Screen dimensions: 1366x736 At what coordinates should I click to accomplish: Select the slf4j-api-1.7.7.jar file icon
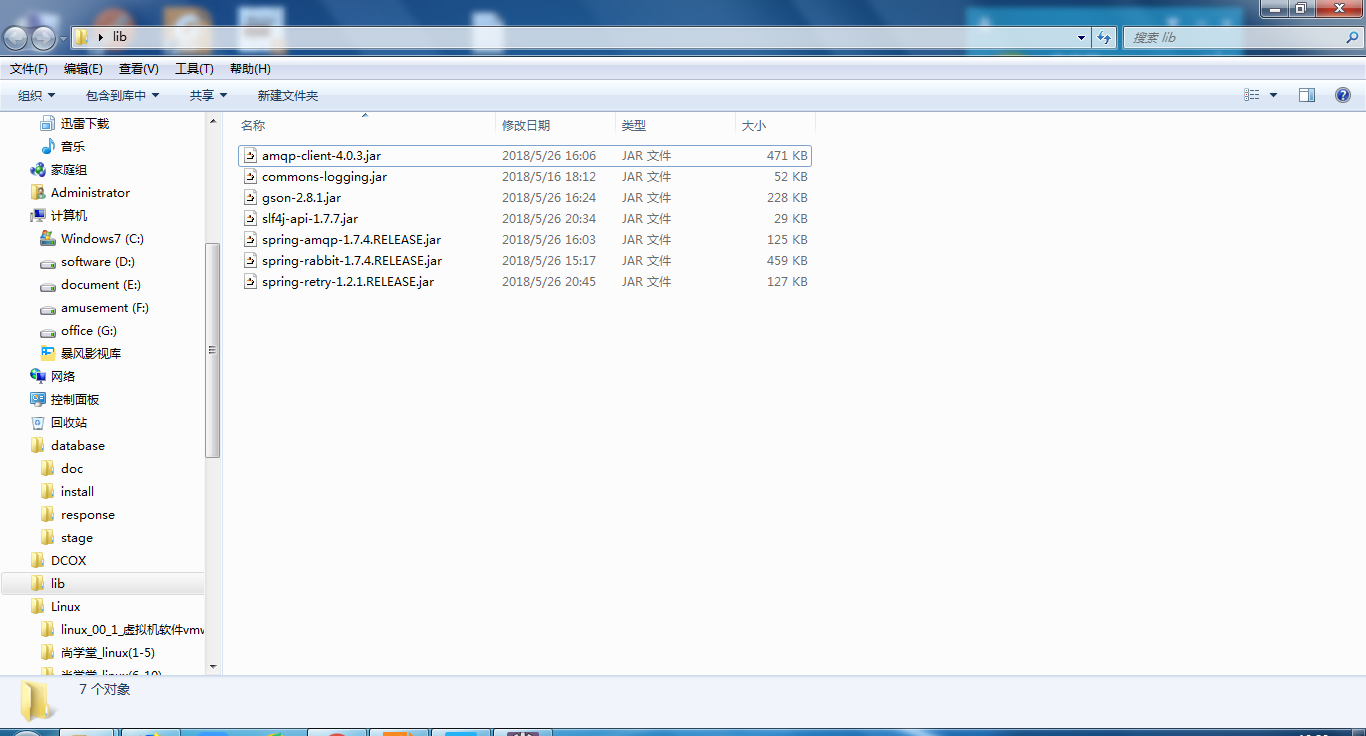click(x=251, y=219)
